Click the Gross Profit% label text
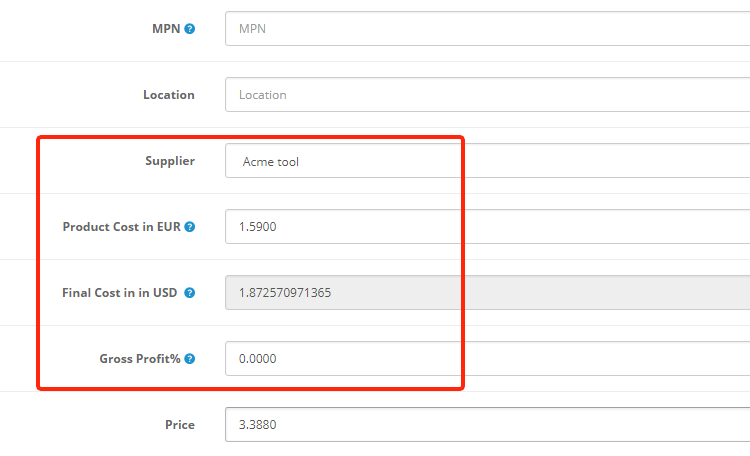 [x=140, y=359]
